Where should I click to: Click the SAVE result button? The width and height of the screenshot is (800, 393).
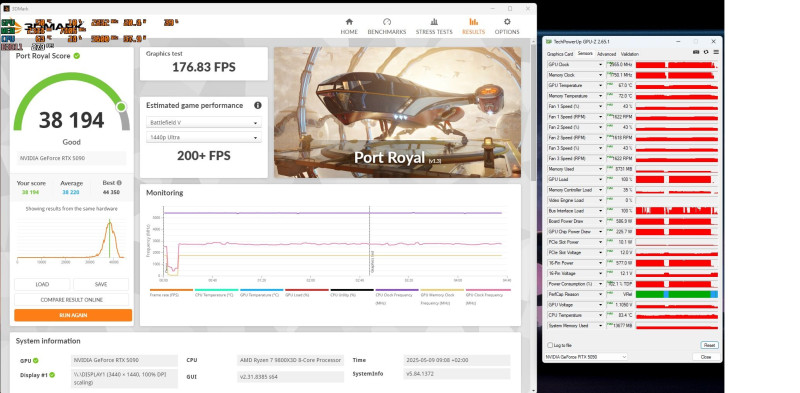coord(101,284)
